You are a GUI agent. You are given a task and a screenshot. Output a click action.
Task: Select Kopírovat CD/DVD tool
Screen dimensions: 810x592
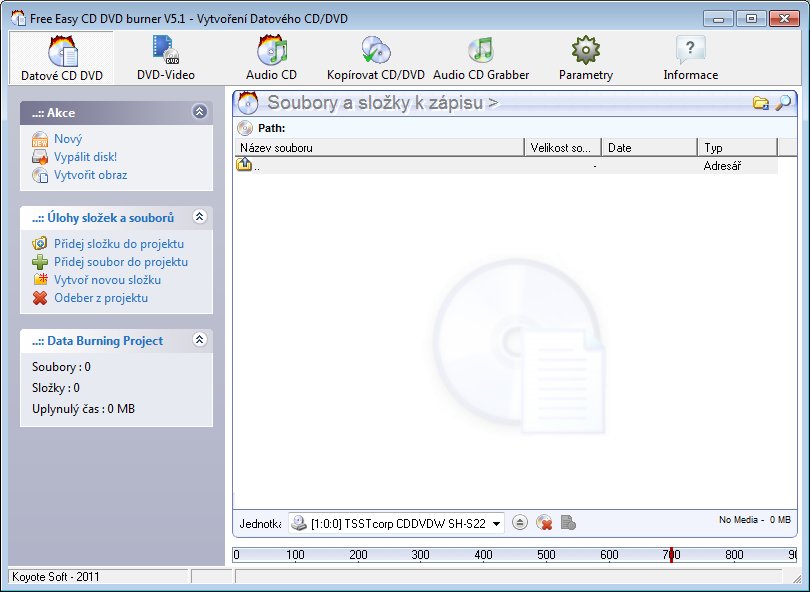click(x=376, y=58)
